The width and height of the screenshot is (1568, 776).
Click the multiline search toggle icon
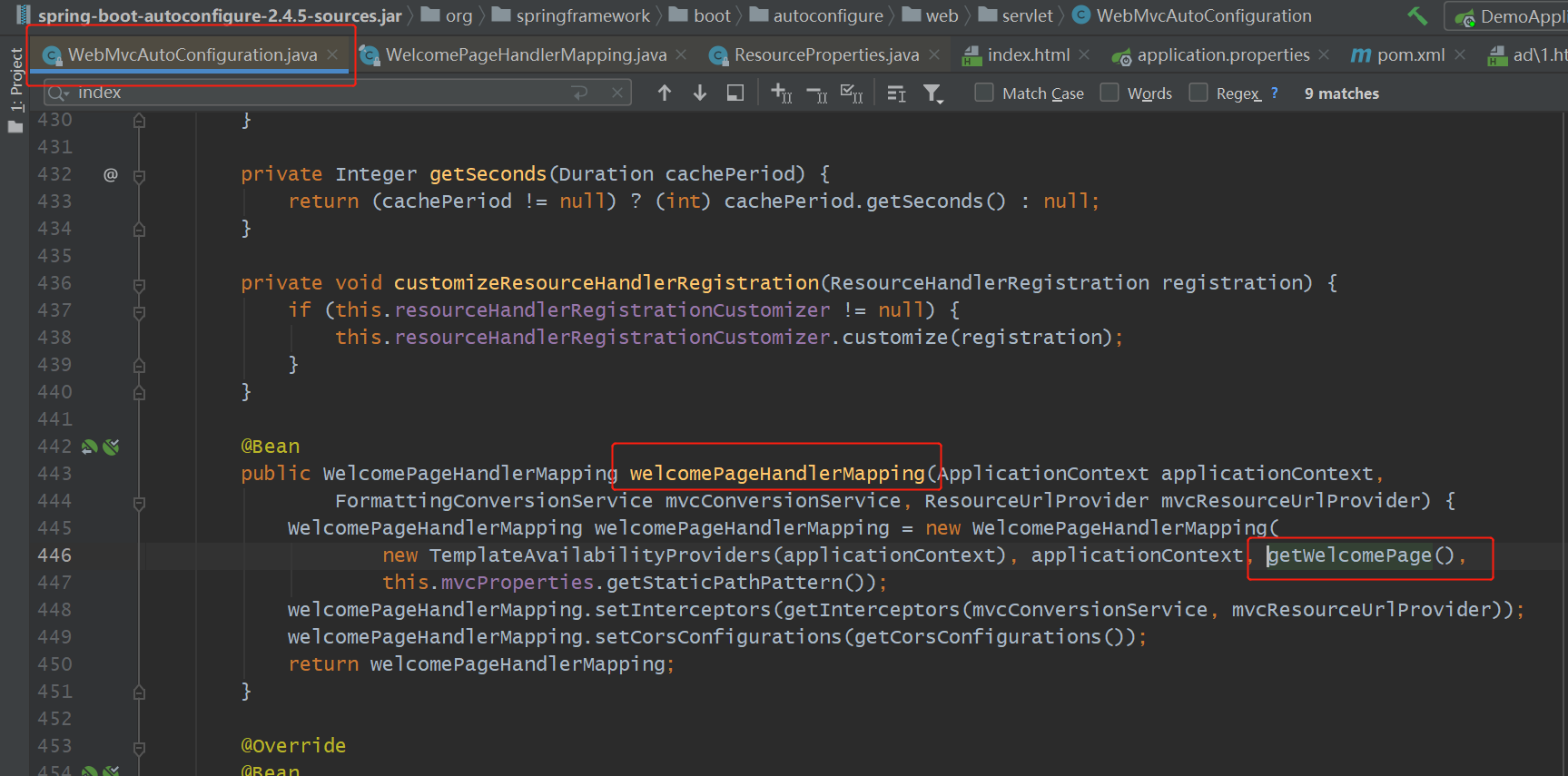pyautogui.click(x=896, y=93)
